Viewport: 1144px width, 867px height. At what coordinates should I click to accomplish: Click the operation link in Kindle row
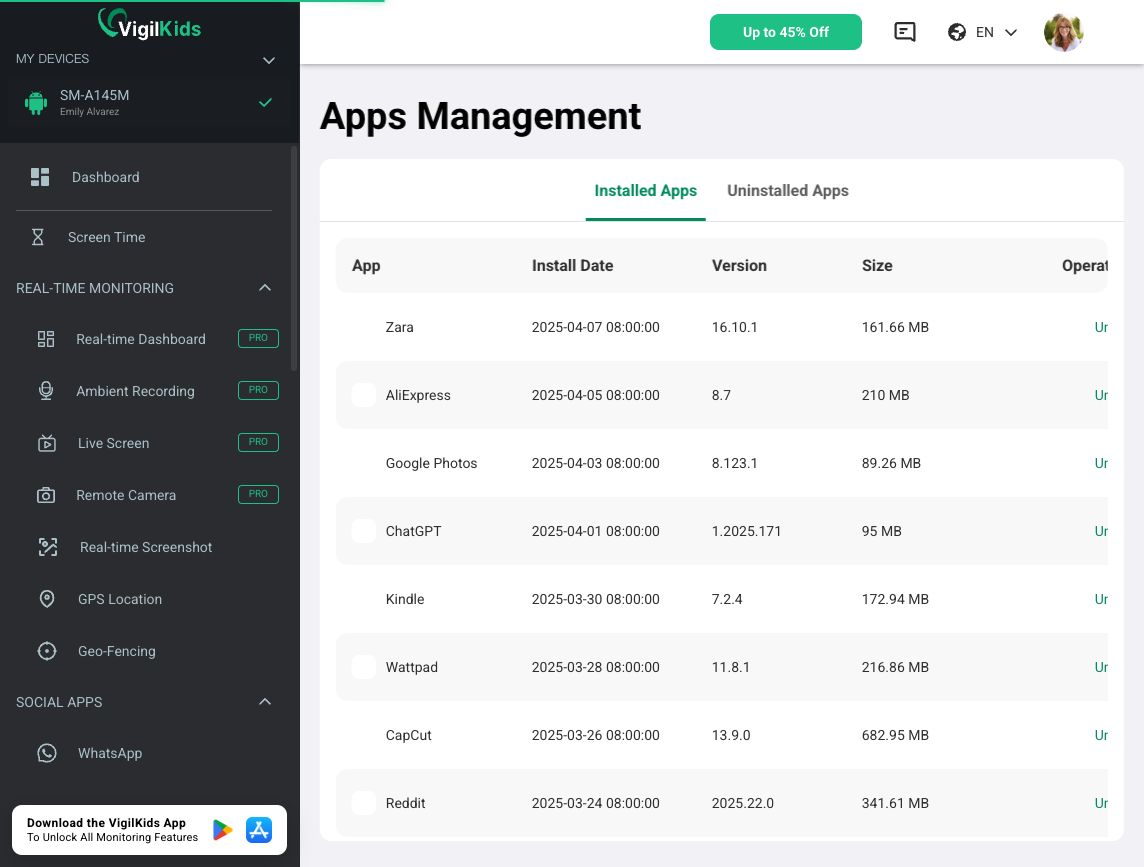[x=1101, y=599]
